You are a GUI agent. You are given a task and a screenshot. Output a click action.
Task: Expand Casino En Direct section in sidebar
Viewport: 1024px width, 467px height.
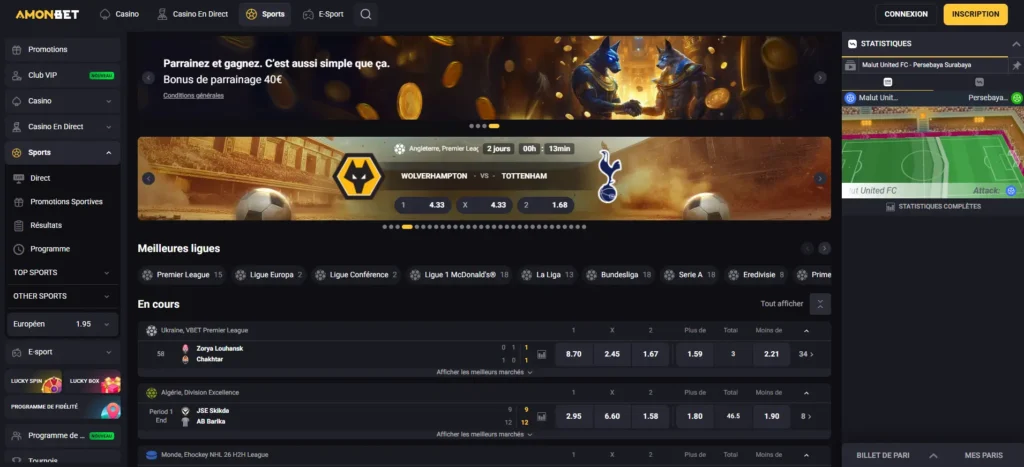tap(63, 127)
